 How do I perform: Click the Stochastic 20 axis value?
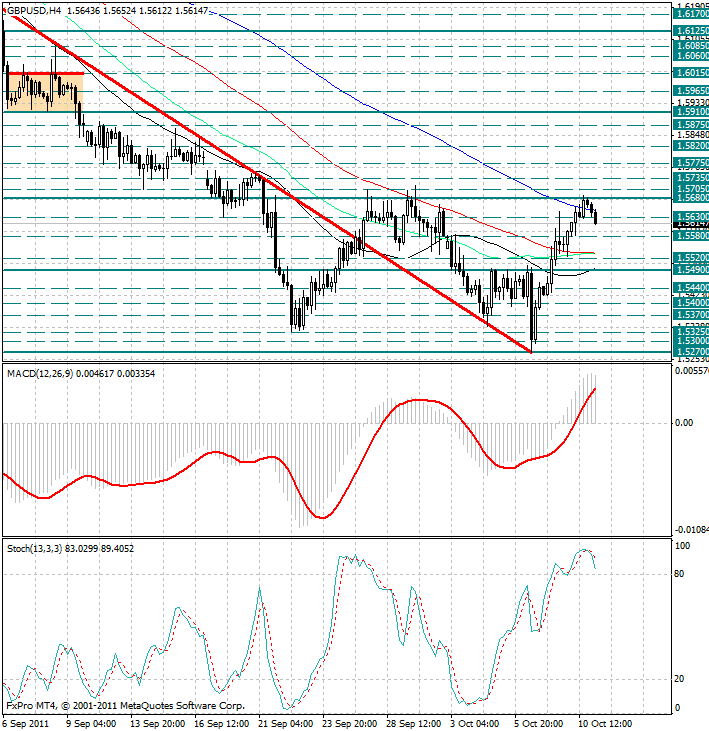click(680, 679)
